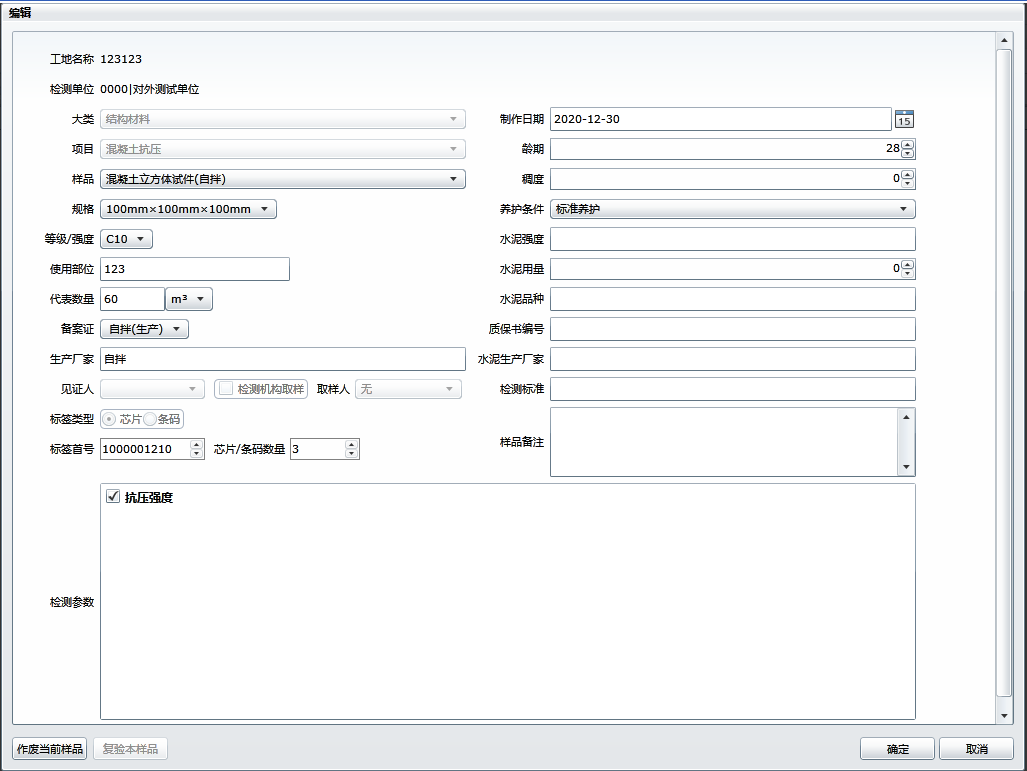Open the 养护条件 dropdown
1027x771 pixels.
tap(732, 209)
